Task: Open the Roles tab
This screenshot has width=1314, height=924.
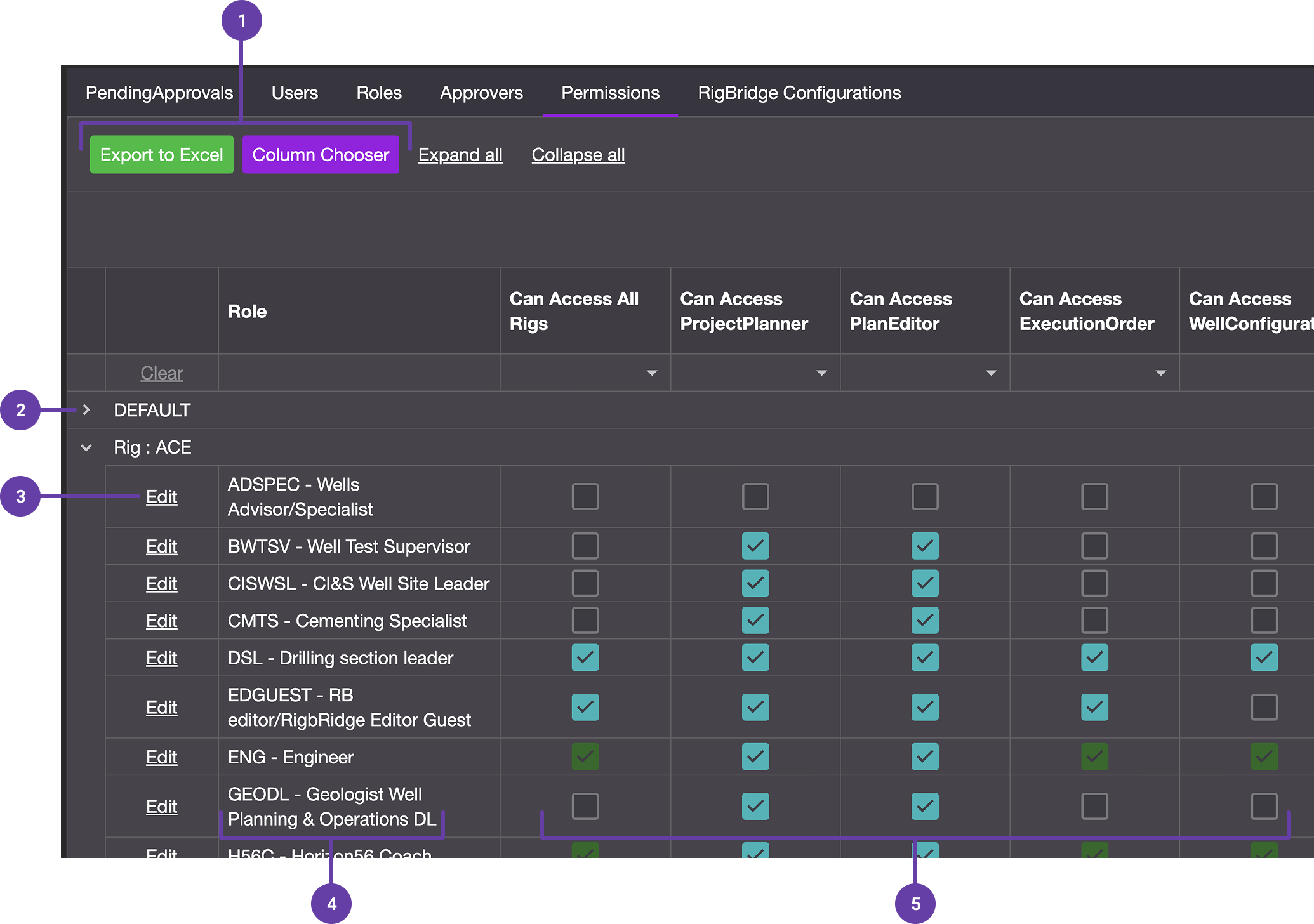Action: tap(379, 93)
